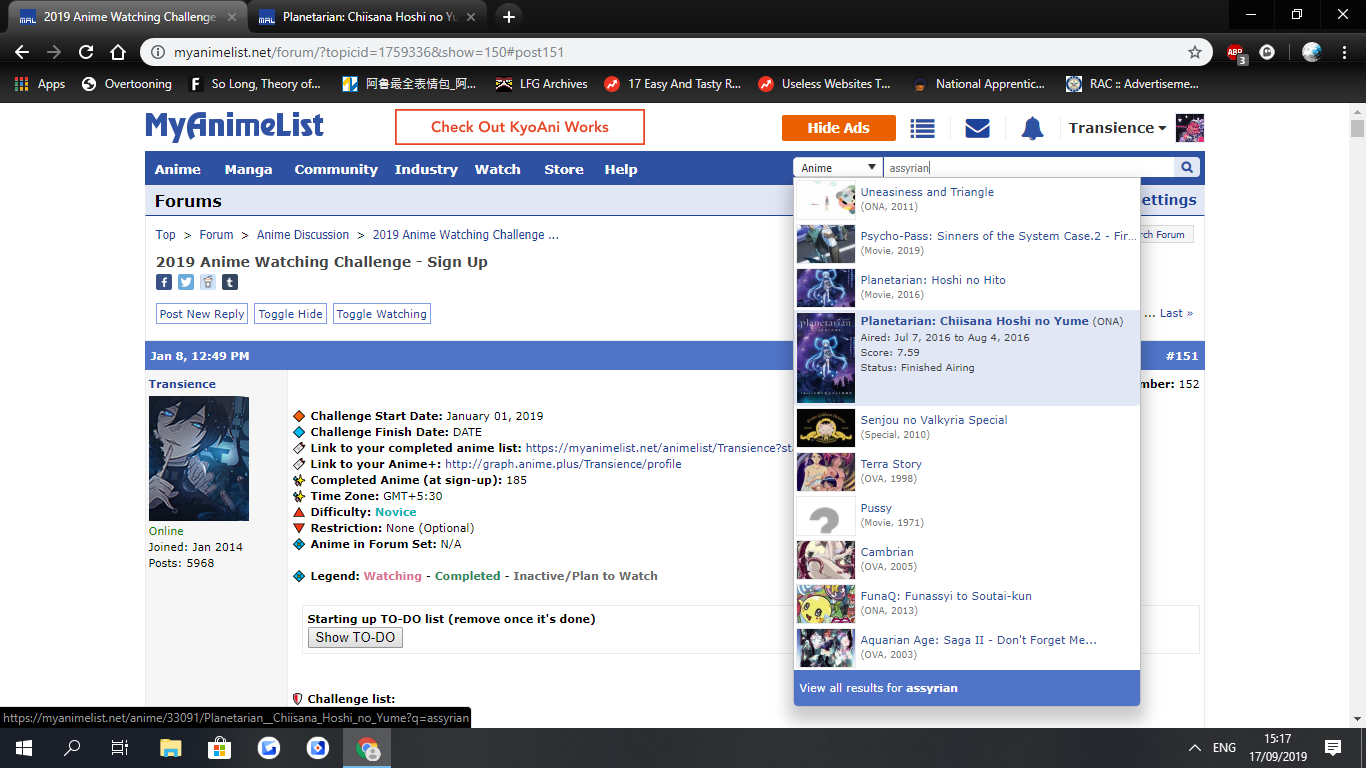Open Windows Start menu
Screen dimensions: 1366x768
pos(23,747)
